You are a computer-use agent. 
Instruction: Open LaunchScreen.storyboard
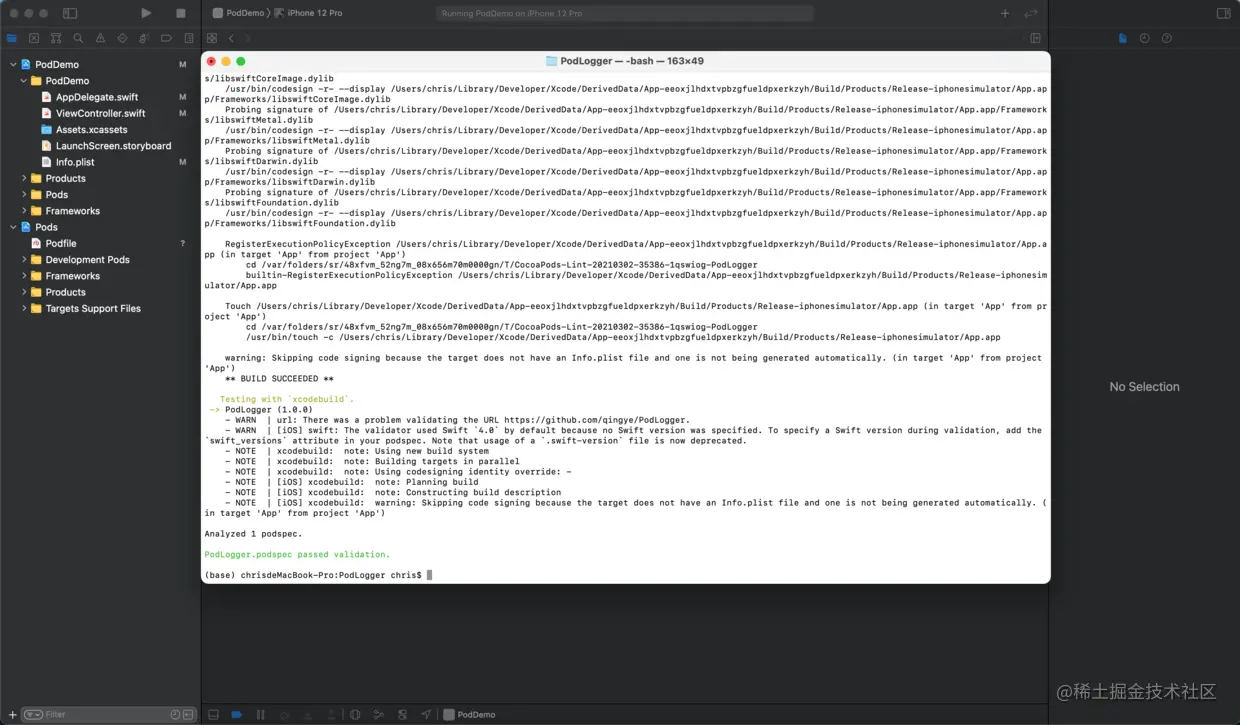click(113, 146)
